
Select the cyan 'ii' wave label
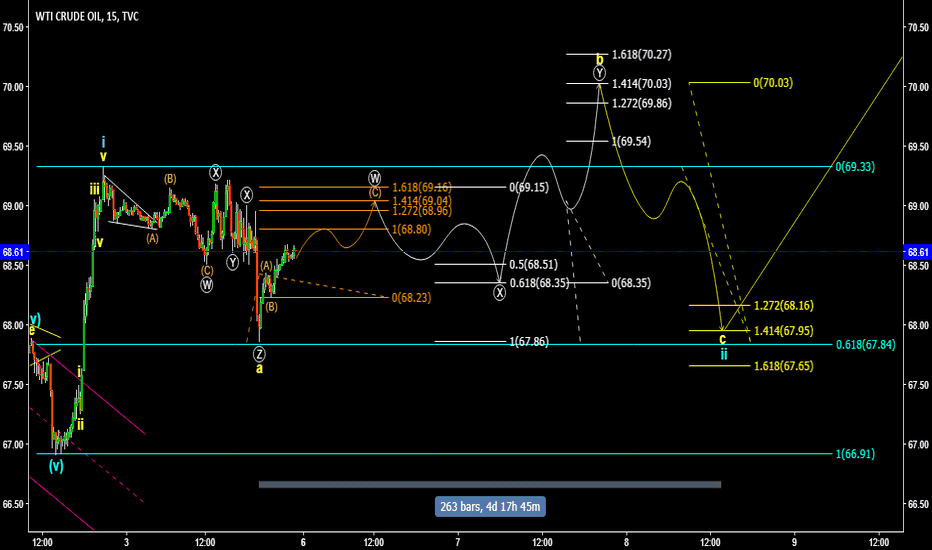724,355
